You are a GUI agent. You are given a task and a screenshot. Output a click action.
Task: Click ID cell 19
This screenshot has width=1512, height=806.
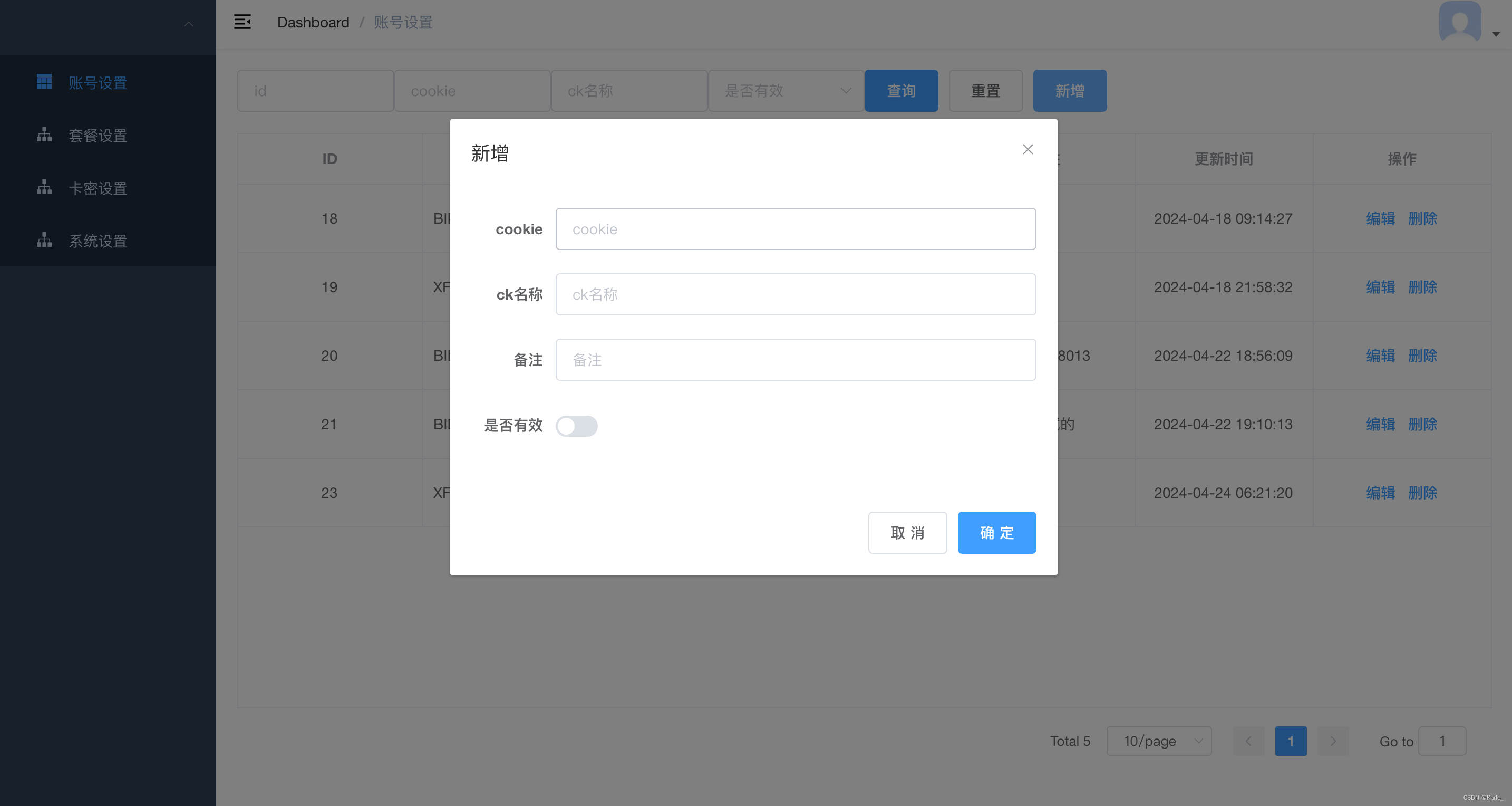329,287
